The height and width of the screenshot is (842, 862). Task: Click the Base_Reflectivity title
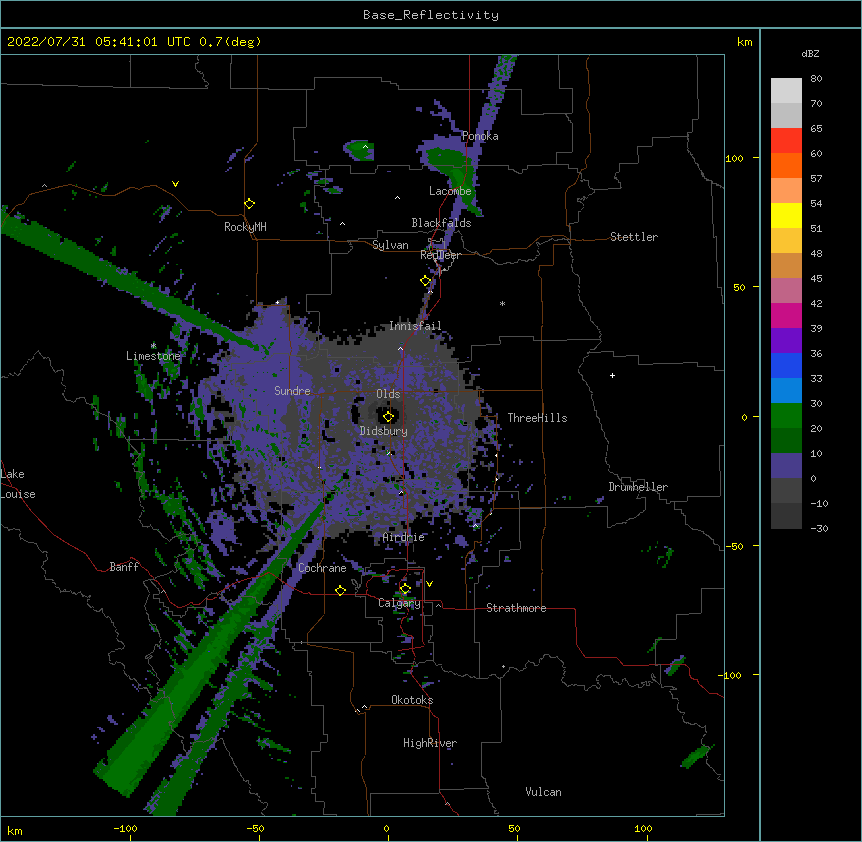tap(431, 15)
